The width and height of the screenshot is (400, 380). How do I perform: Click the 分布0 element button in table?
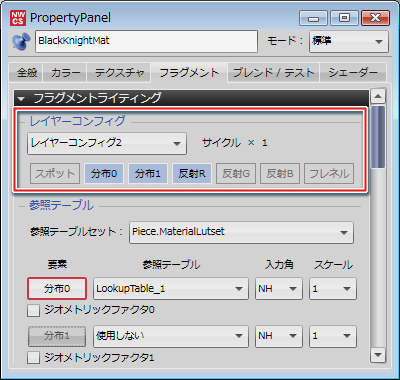point(57,288)
